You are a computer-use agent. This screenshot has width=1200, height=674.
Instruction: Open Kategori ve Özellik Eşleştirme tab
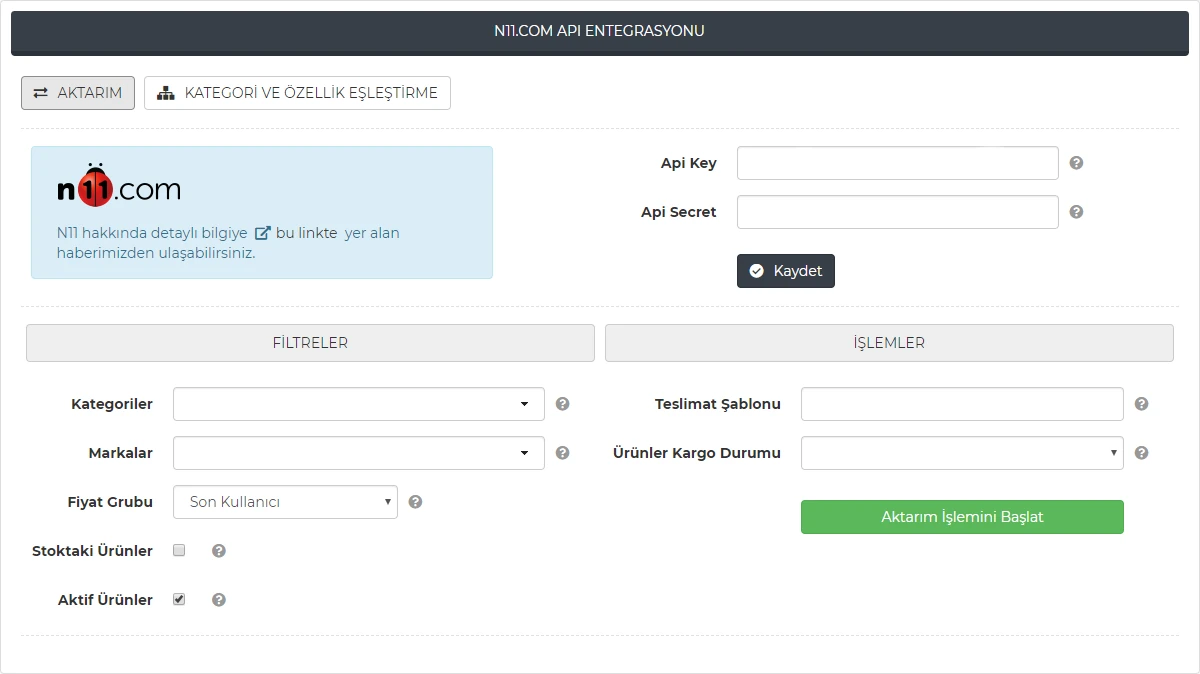point(297,93)
